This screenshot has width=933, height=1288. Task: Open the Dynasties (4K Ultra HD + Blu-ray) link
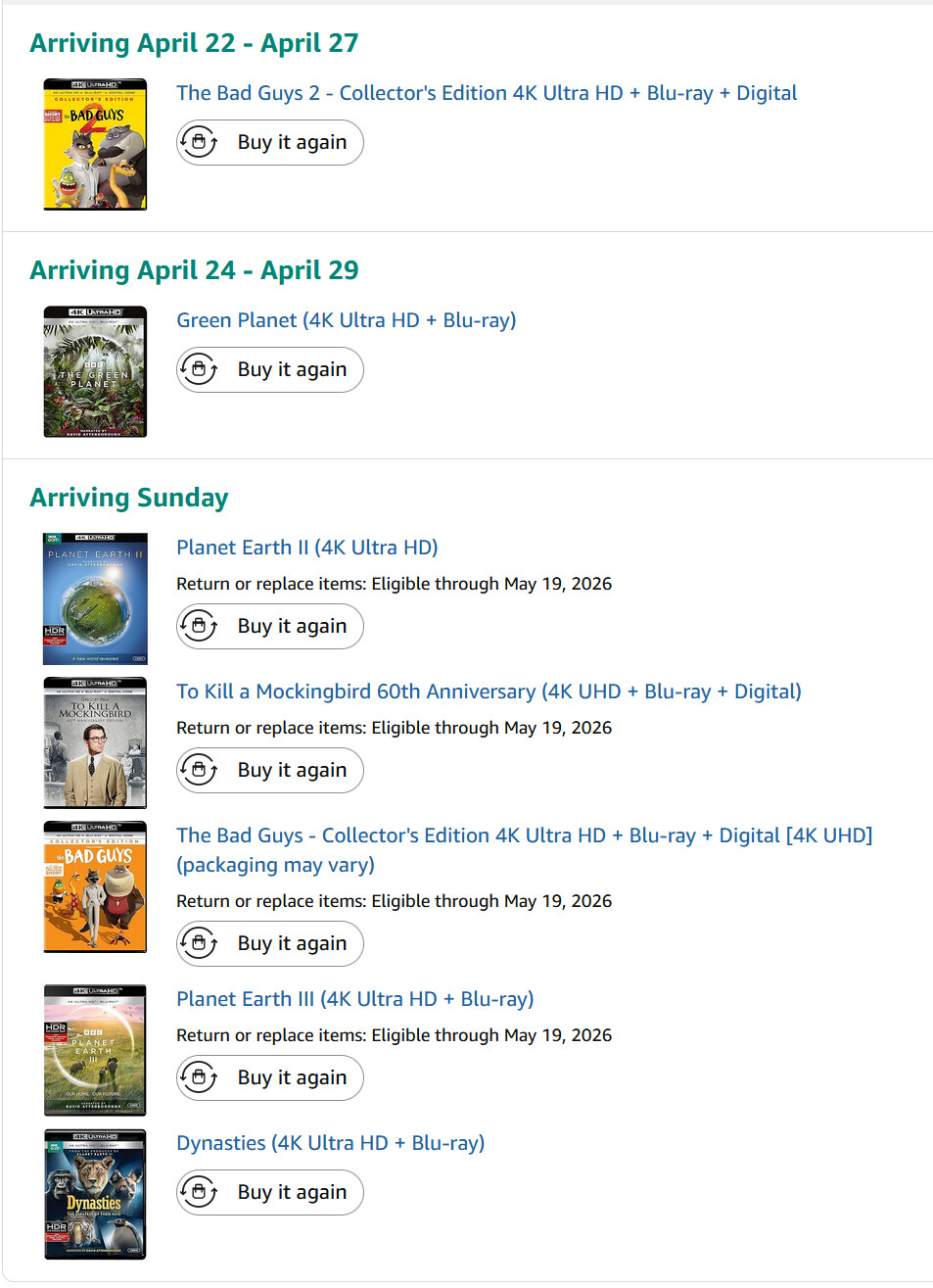click(x=330, y=1143)
